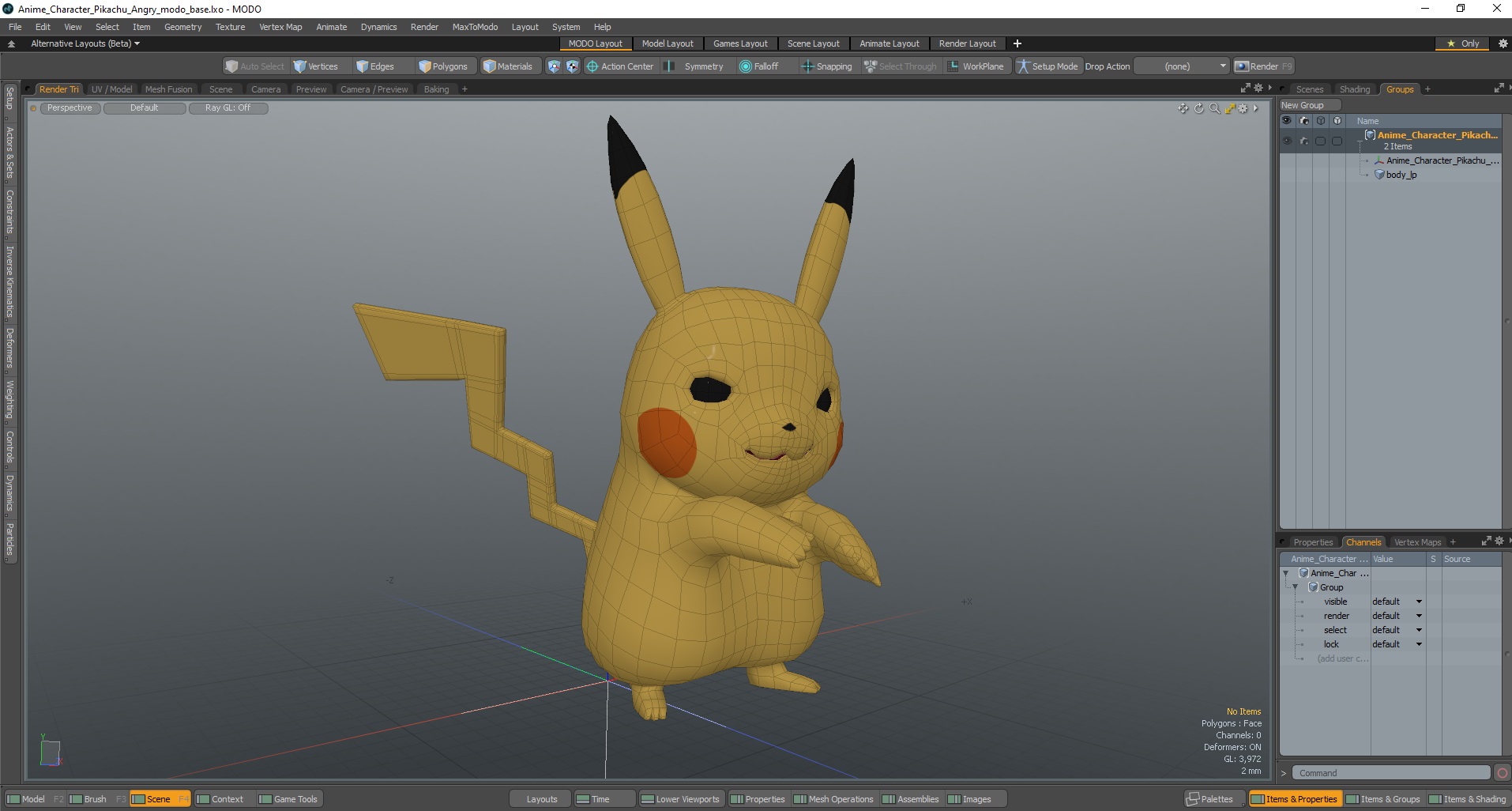Screen dimensions: 1512x811
Task: Add new layout tab with plus
Action: point(1017,43)
